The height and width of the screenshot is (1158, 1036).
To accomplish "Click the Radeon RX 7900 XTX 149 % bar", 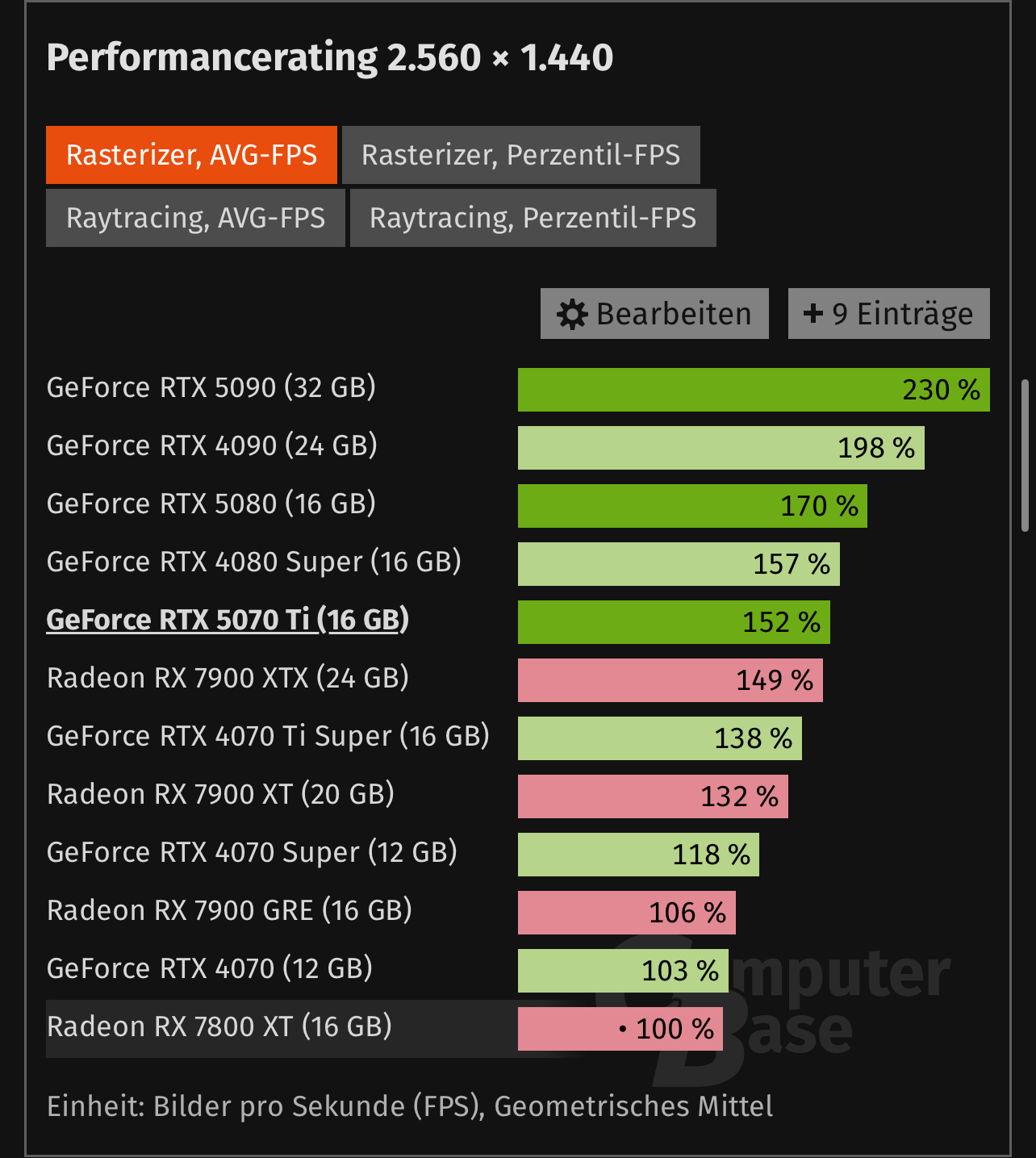I will (x=670, y=680).
